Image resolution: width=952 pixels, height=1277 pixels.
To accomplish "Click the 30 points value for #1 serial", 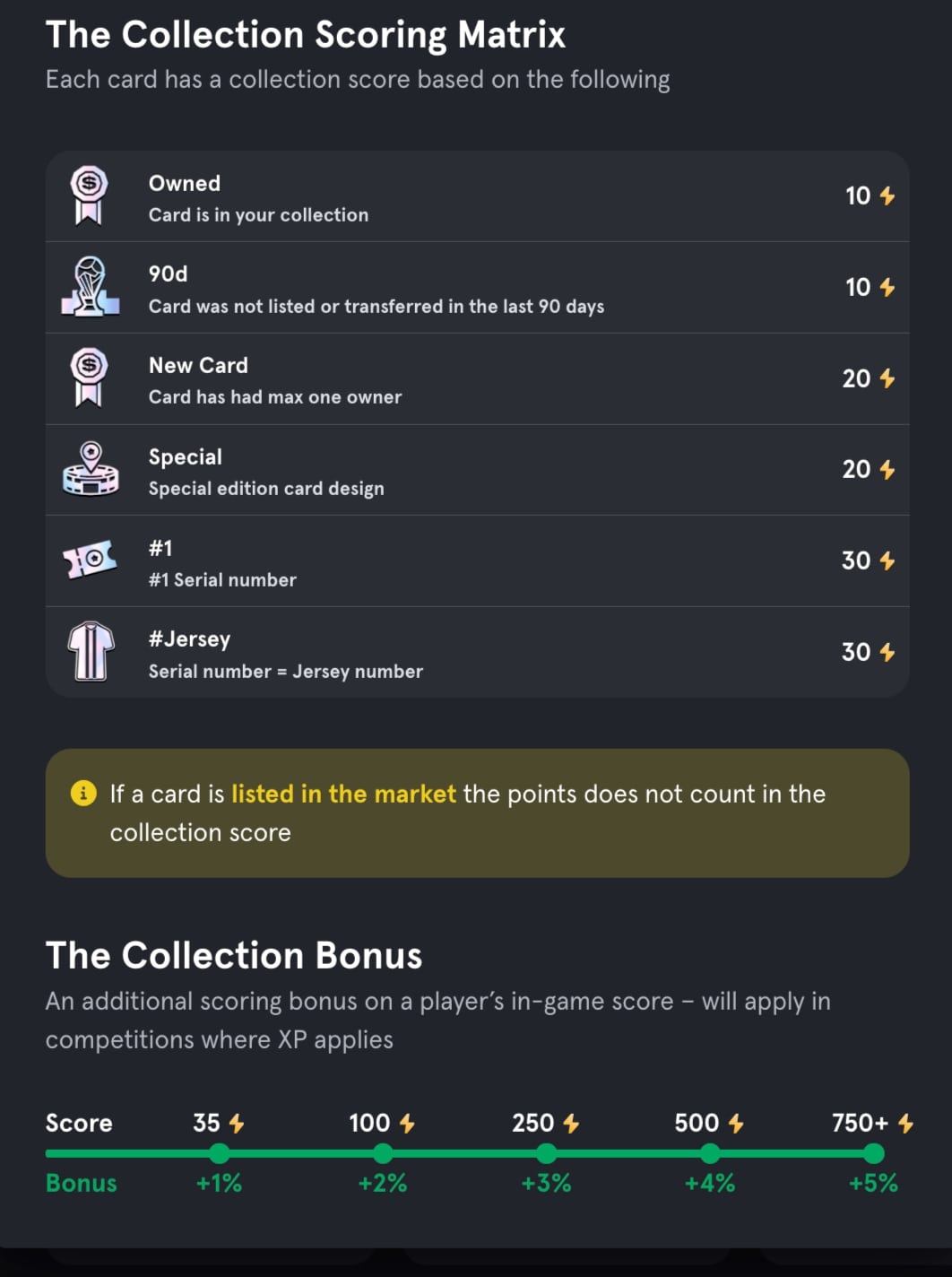I will coord(858,560).
